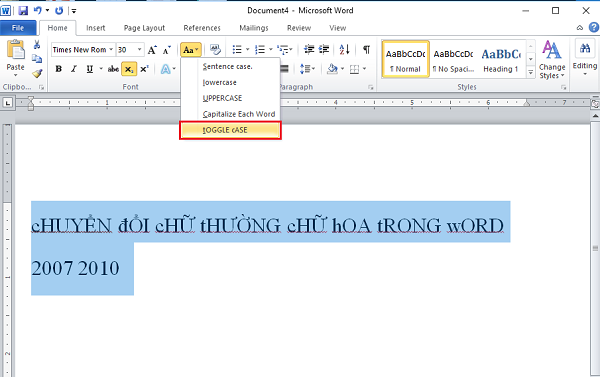Click the vertical scrollbar
The image size is (600, 377).
tap(595, 248)
